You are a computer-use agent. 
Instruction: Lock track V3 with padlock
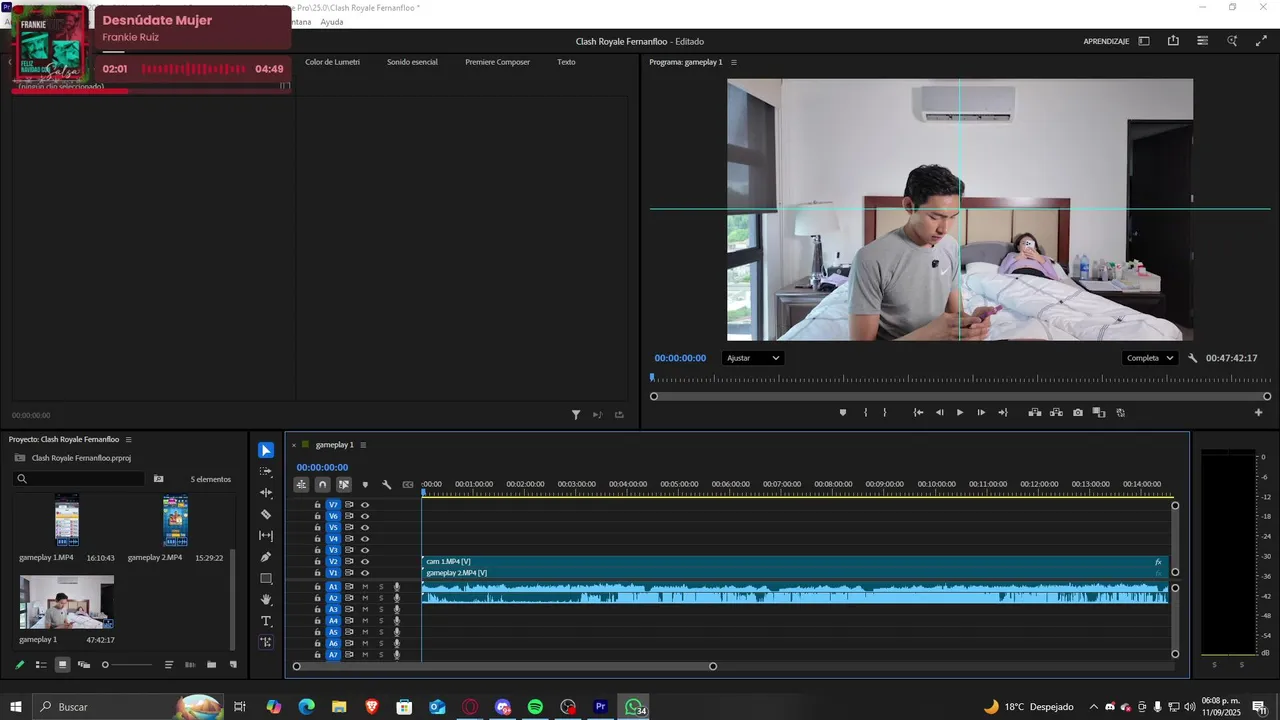[318, 550]
